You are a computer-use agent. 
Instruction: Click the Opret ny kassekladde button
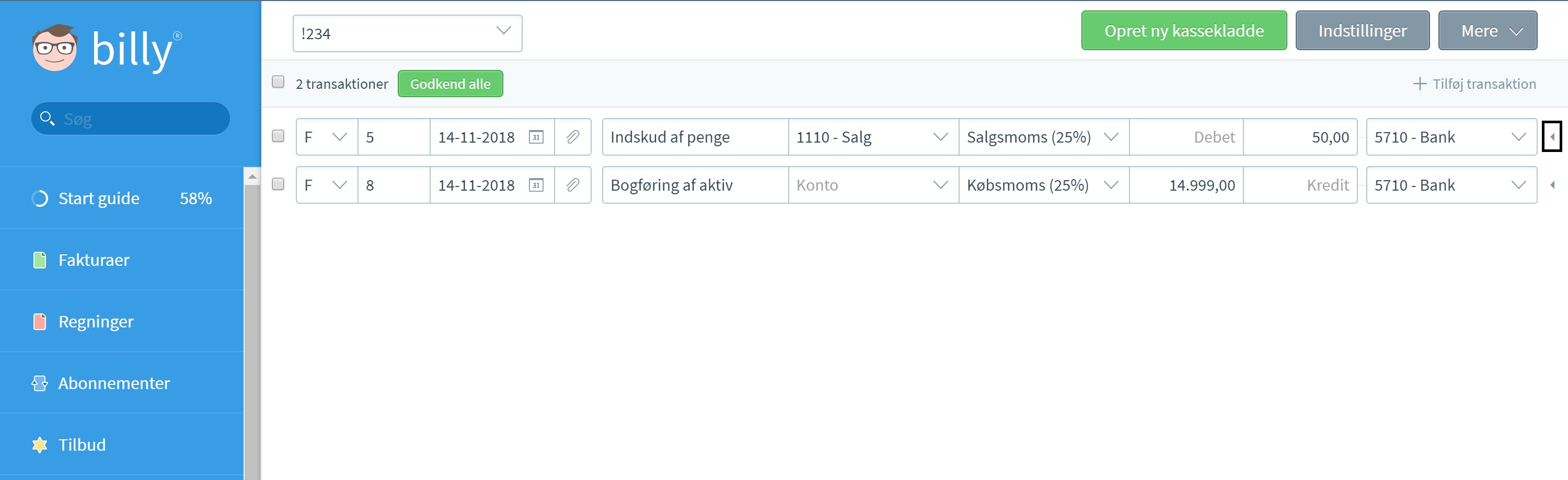(x=1183, y=30)
